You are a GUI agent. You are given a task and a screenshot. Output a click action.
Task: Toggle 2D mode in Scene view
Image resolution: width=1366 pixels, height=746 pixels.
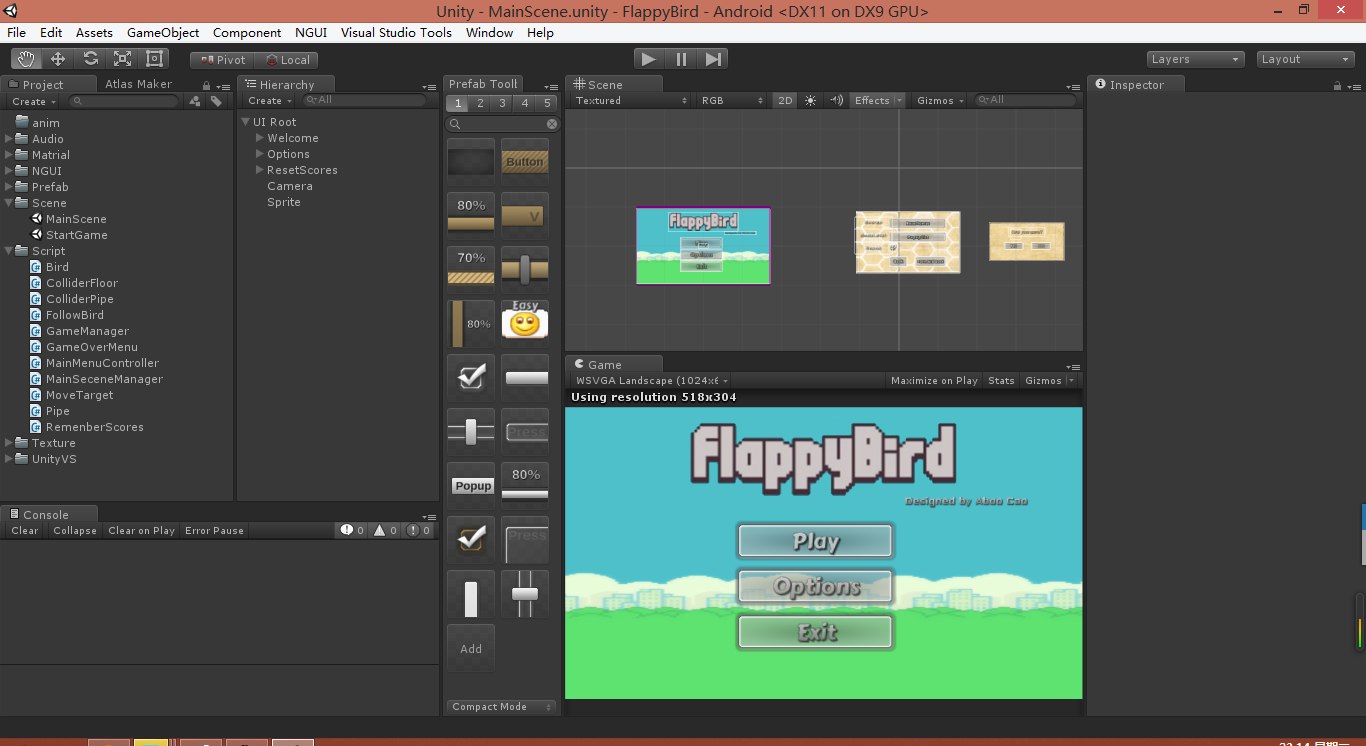pos(785,100)
